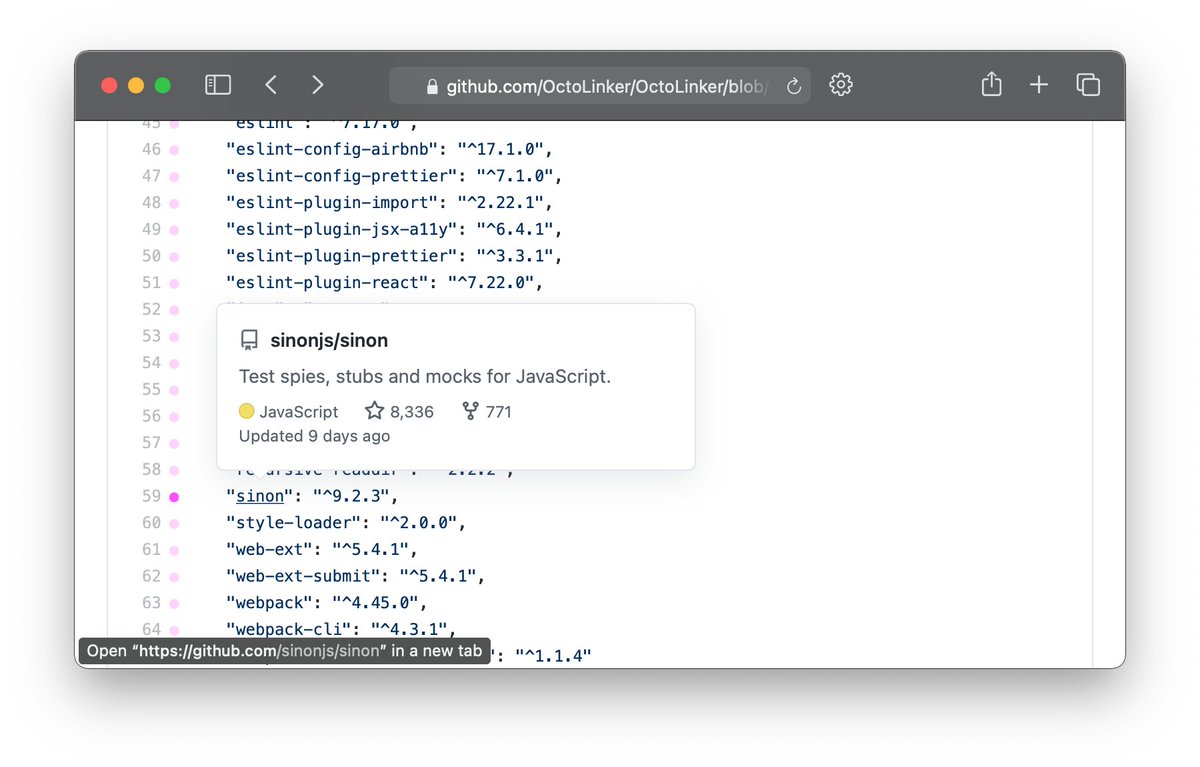Go forward with the right chevron
Image resolution: width=1200 pixels, height=767 pixels.
tap(317, 85)
